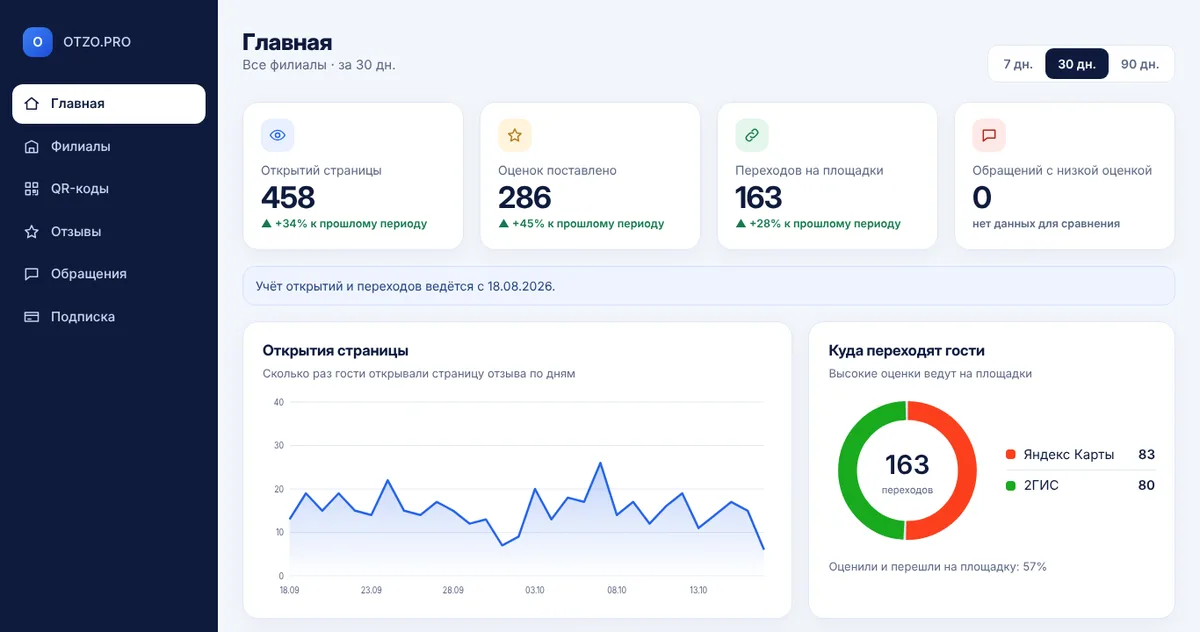Click the building icon beside Филиалы
1200x632 pixels.
(x=32, y=147)
